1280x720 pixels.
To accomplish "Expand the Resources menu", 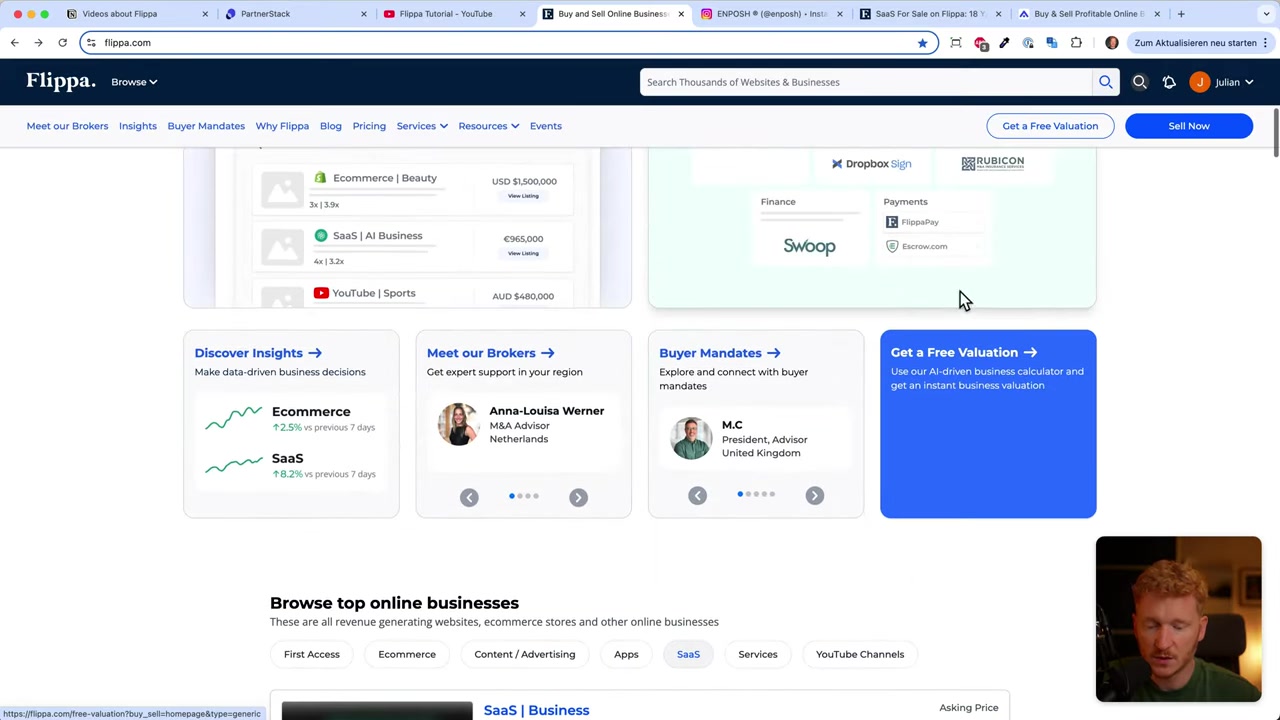I will click(488, 126).
